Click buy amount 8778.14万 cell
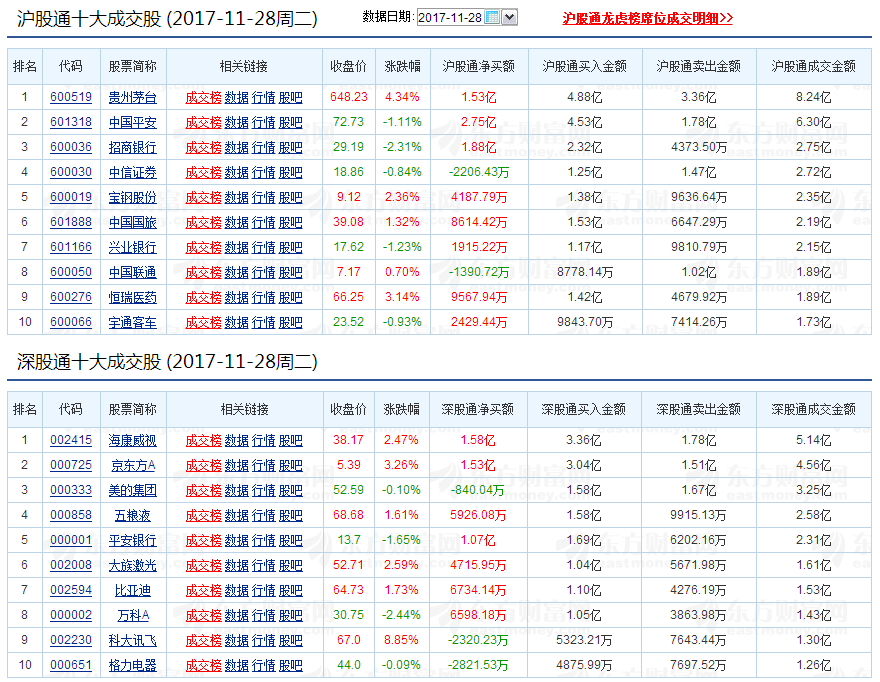The image size is (880, 682). 585,272
